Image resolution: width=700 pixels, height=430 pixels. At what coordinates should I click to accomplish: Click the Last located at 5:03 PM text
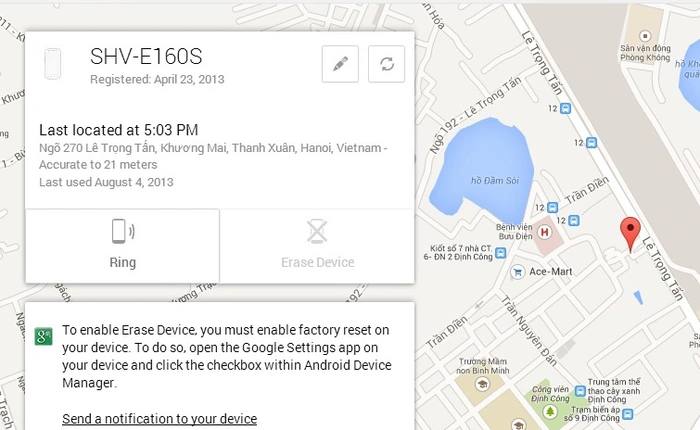click(118, 129)
